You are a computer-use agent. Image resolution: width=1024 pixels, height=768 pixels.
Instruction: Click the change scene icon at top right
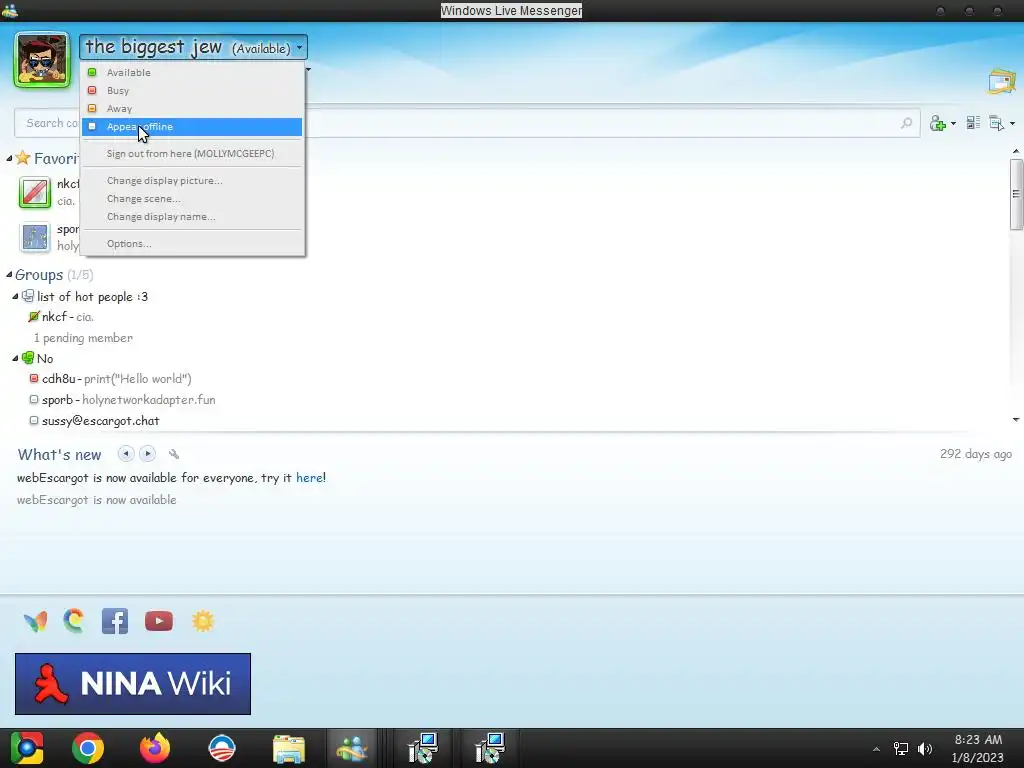click(1001, 82)
